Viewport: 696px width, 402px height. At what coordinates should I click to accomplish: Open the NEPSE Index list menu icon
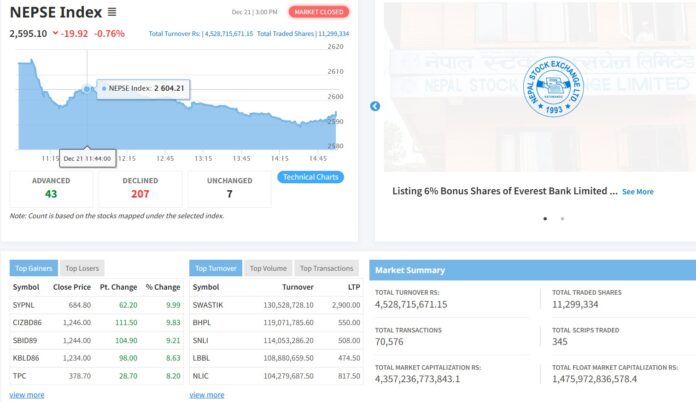(x=112, y=12)
